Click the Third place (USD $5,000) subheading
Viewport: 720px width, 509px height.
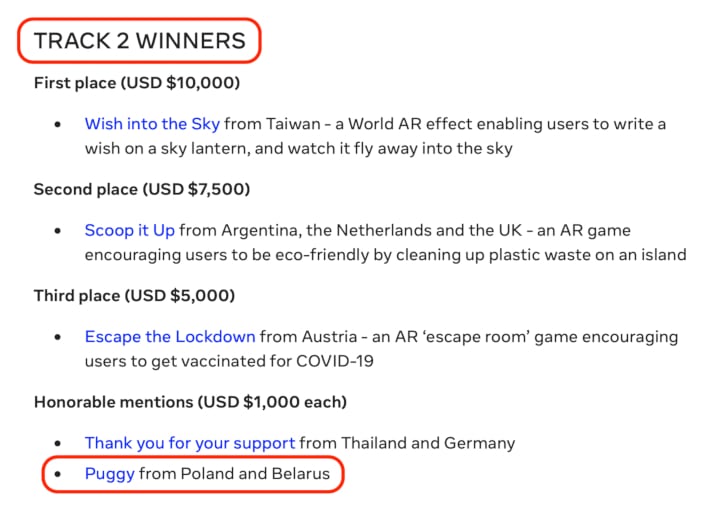tap(134, 295)
